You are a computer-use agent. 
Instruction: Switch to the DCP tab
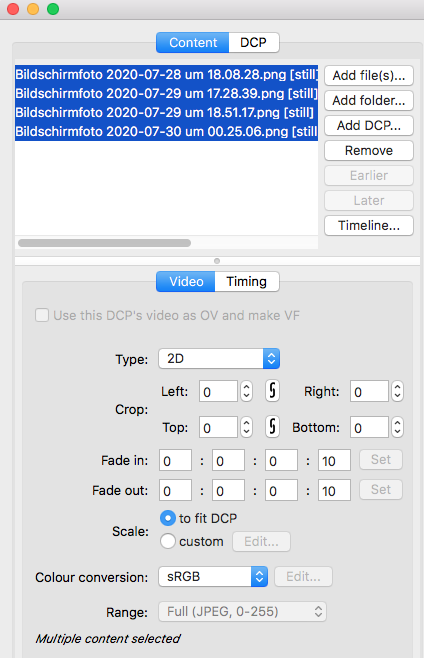click(x=254, y=42)
